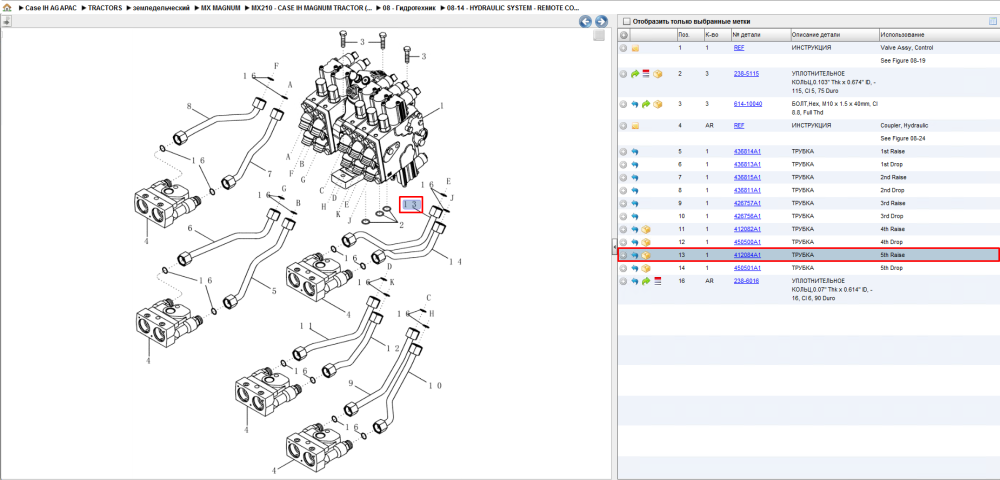Click package box icon in 412082A1 row
Screen dimensions: 1000x480
pyautogui.click(x=646, y=229)
